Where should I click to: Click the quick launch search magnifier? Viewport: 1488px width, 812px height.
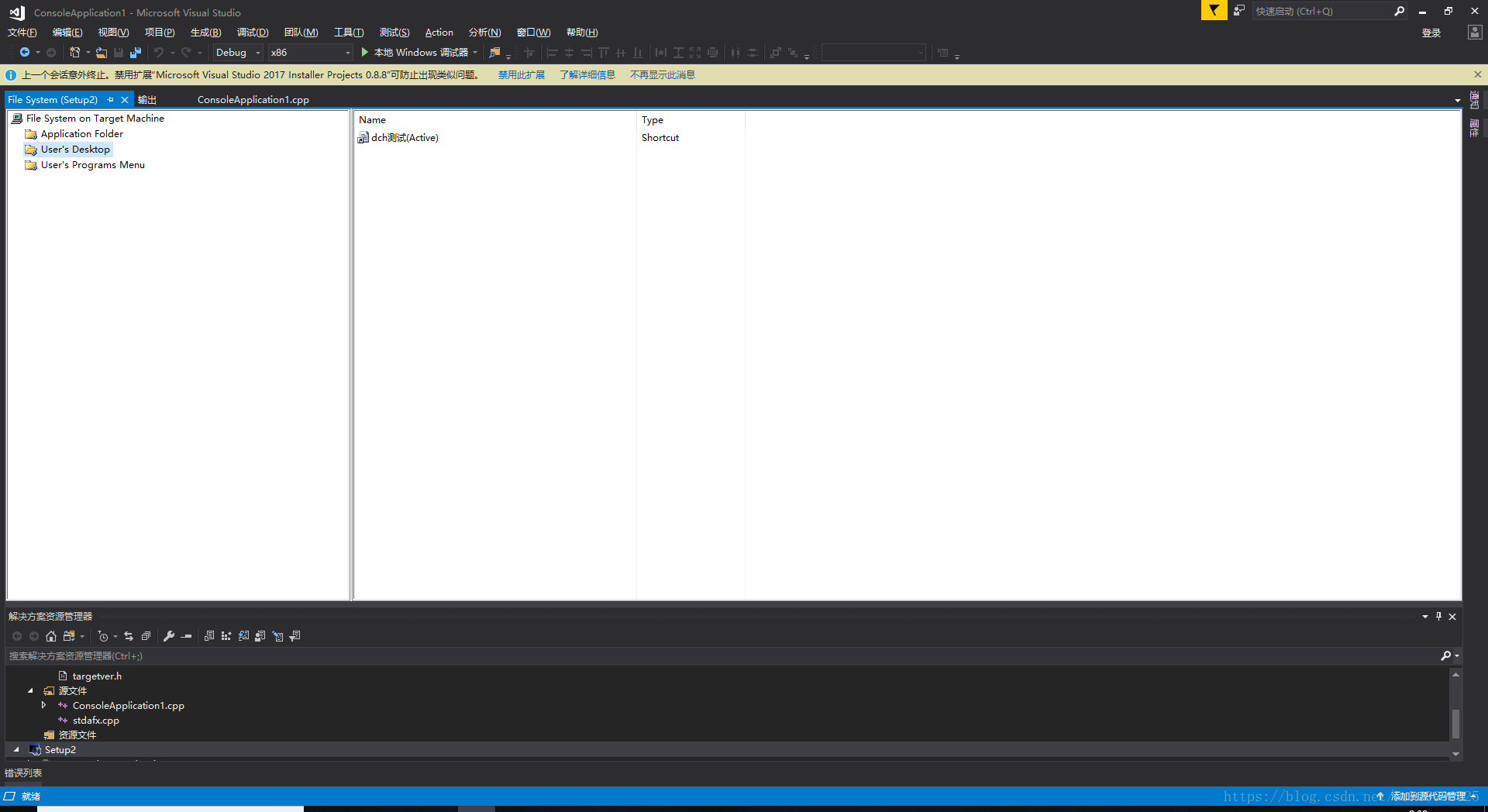[x=1399, y=11]
